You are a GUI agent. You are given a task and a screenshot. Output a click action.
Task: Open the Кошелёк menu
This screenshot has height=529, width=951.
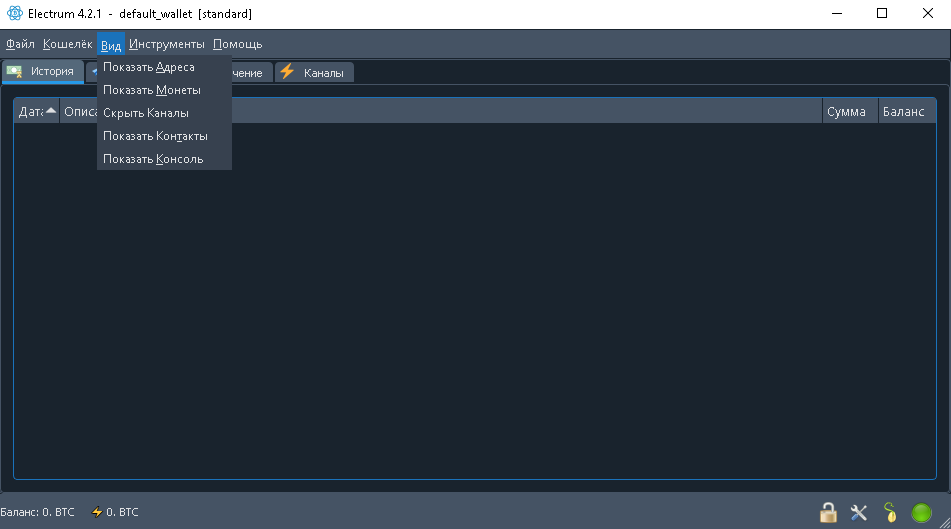point(67,44)
